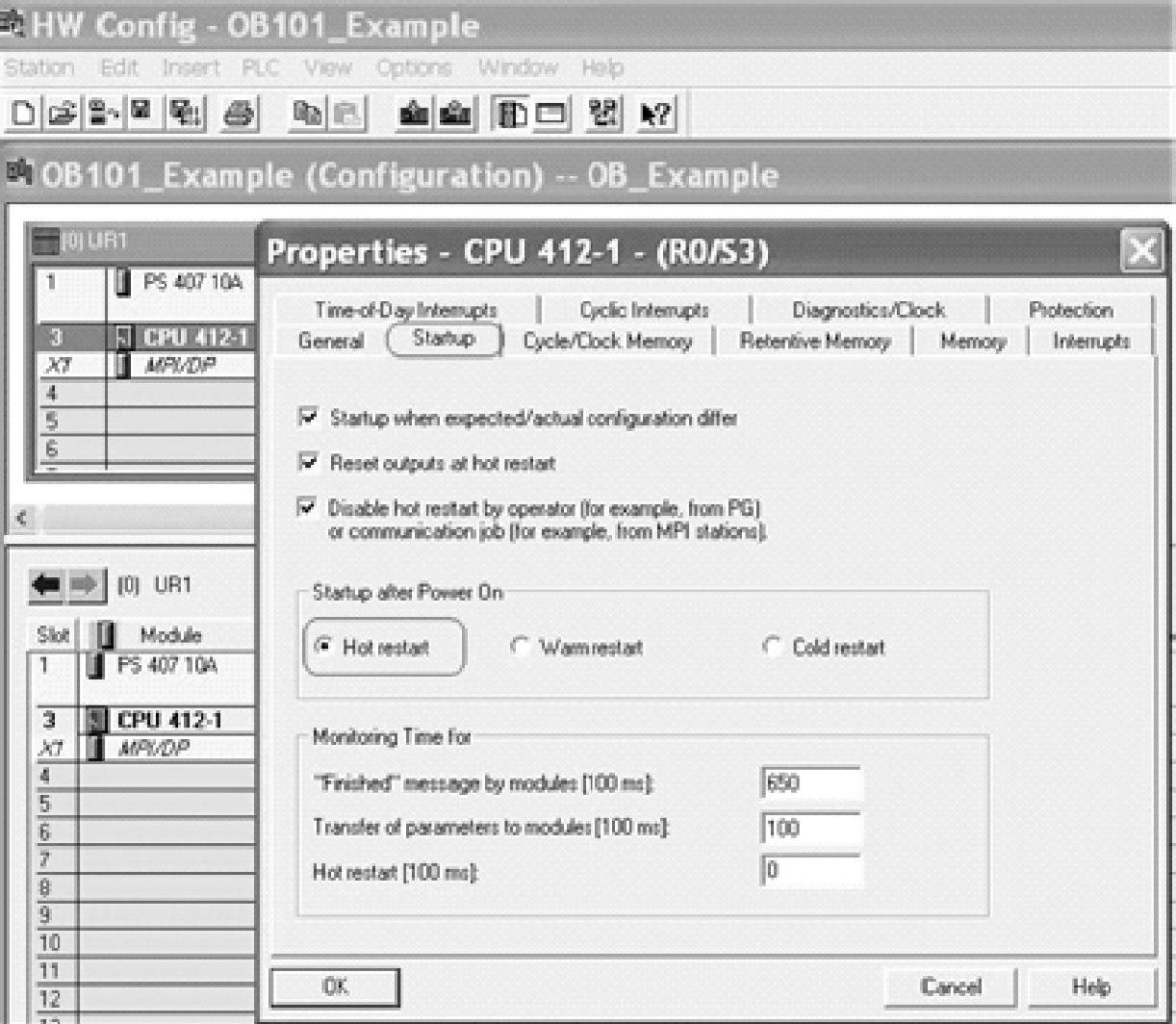Click the UR1 rack header icon
1176x1024 pixels.
[44, 242]
